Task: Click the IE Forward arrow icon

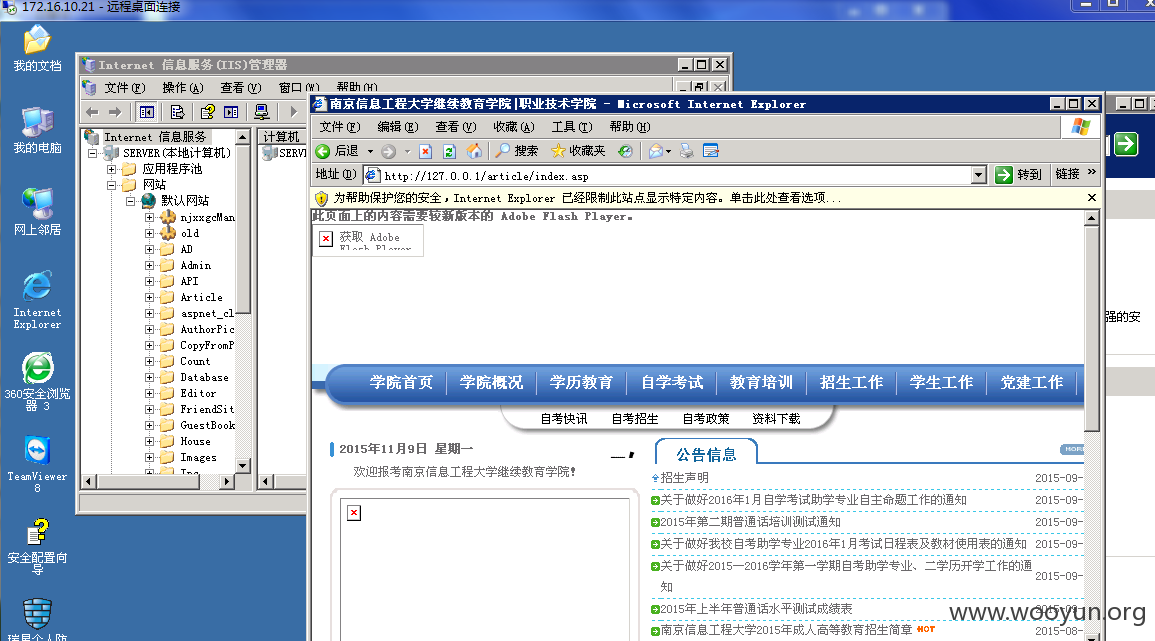Action: pyautogui.click(x=389, y=151)
